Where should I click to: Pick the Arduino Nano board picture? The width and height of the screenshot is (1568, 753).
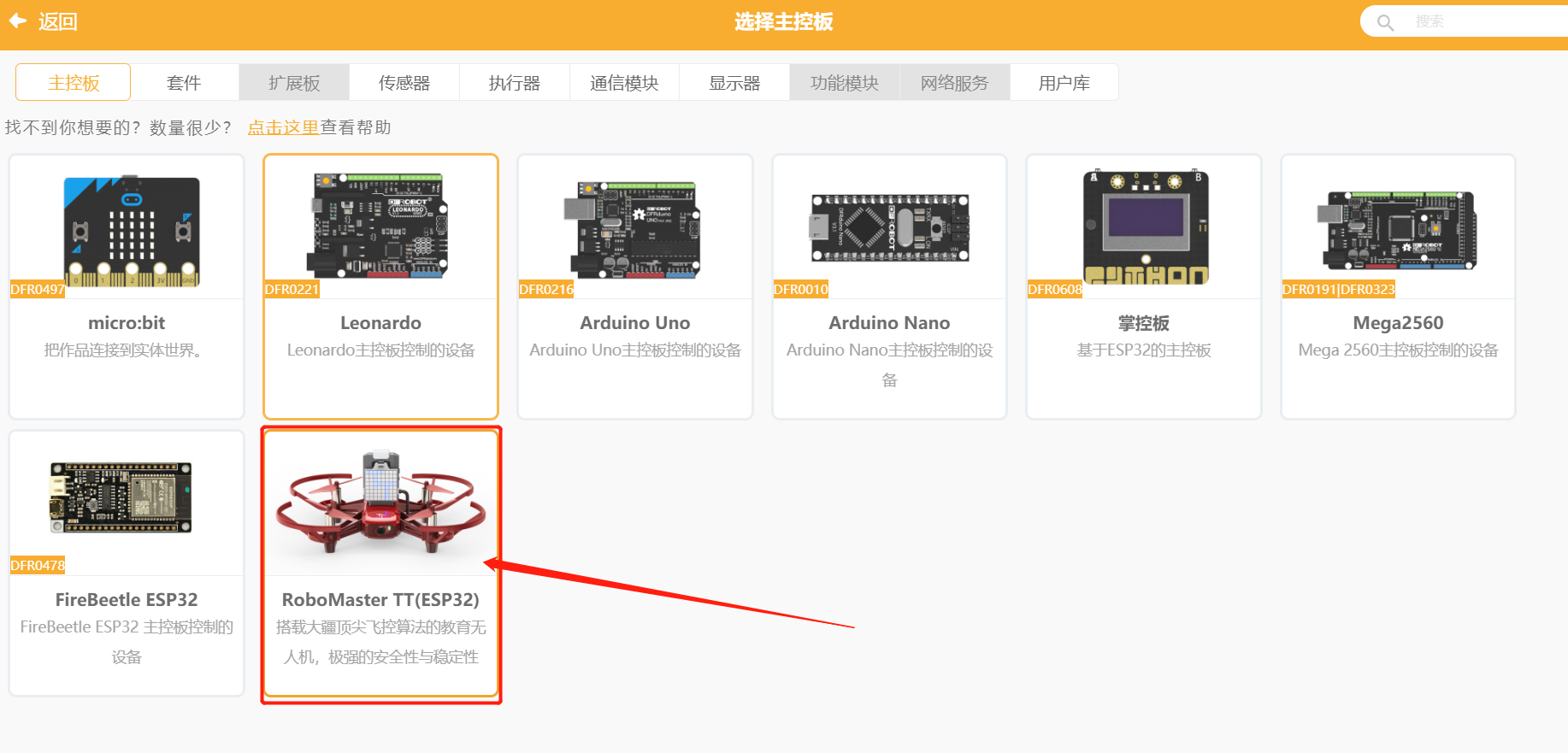point(889,227)
